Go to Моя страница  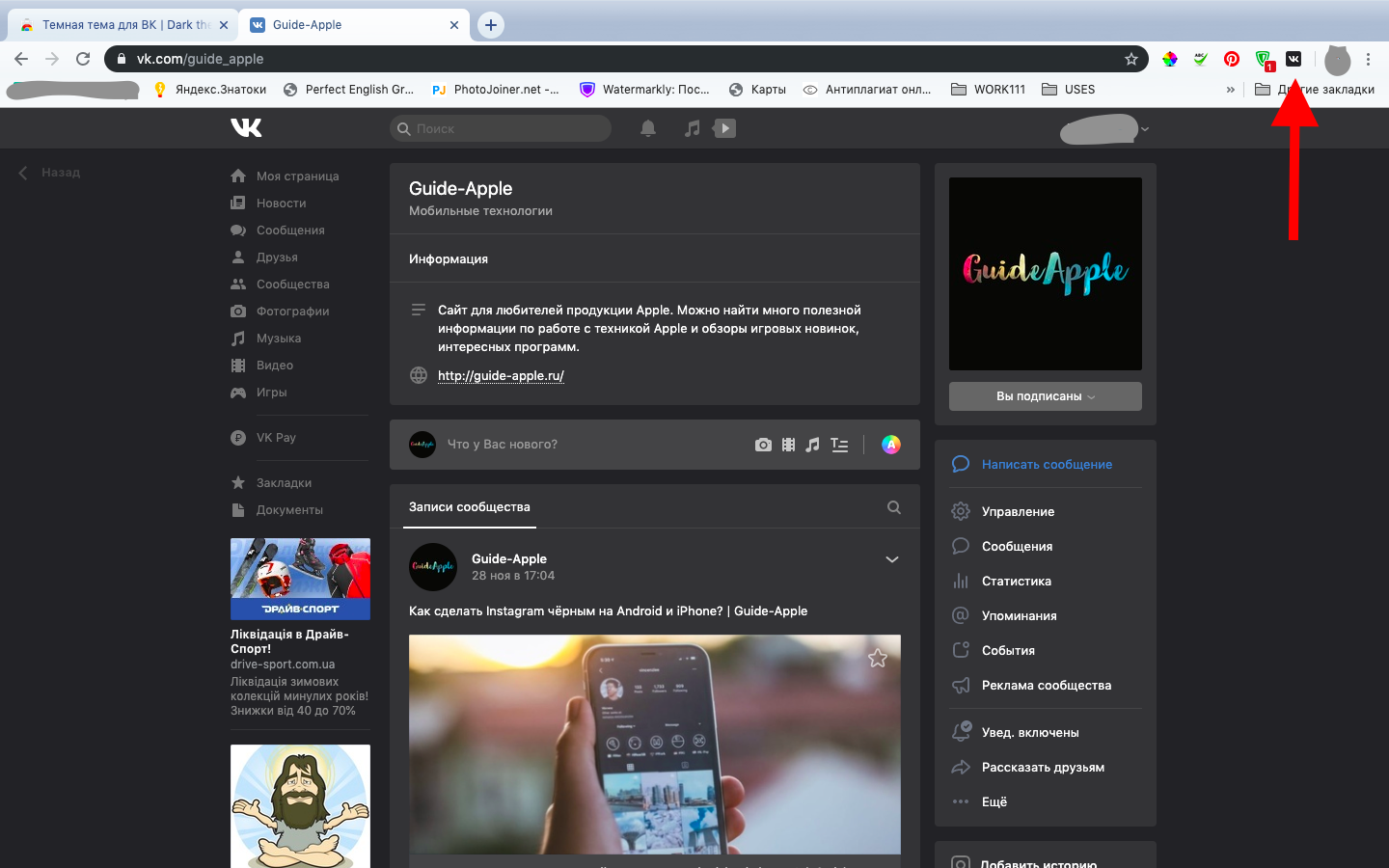pyautogui.click(x=299, y=176)
